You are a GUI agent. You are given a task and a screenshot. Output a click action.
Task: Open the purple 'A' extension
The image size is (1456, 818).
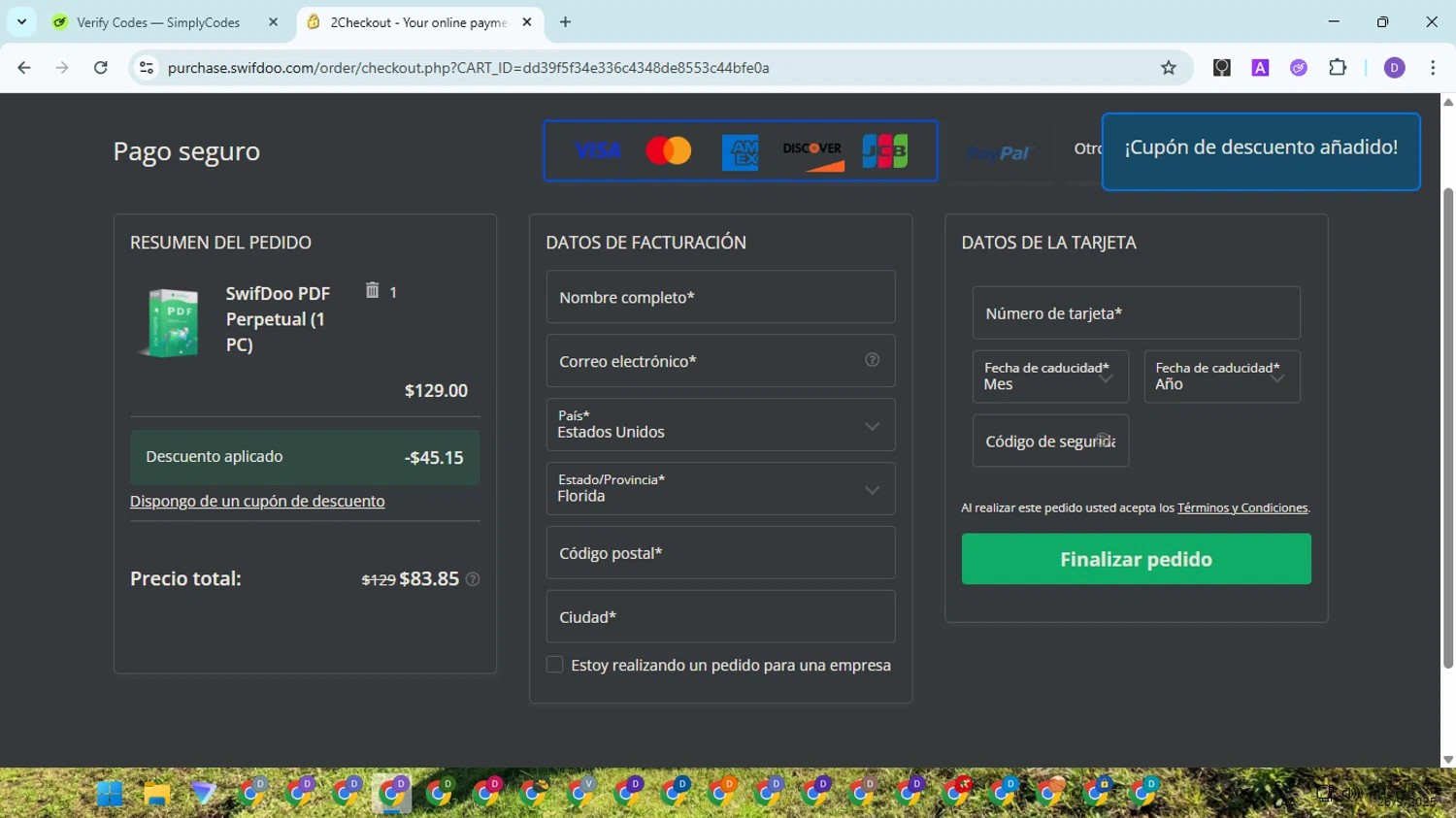click(x=1260, y=68)
